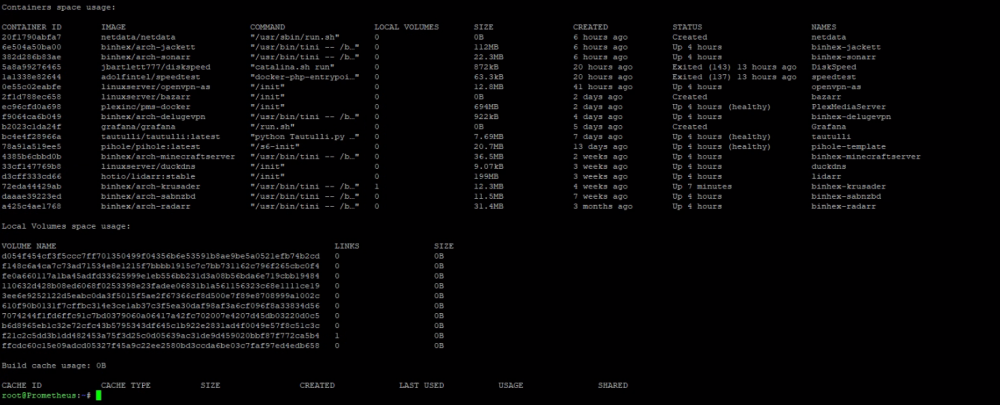The height and width of the screenshot is (405, 1000).
Task: Click the netdata/netdata image entry
Action: click(138, 37)
